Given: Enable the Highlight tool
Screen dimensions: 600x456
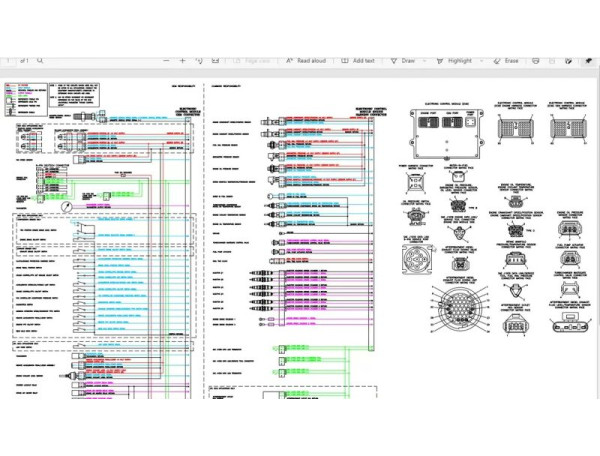Looking at the screenshot, I should click(x=454, y=60).
